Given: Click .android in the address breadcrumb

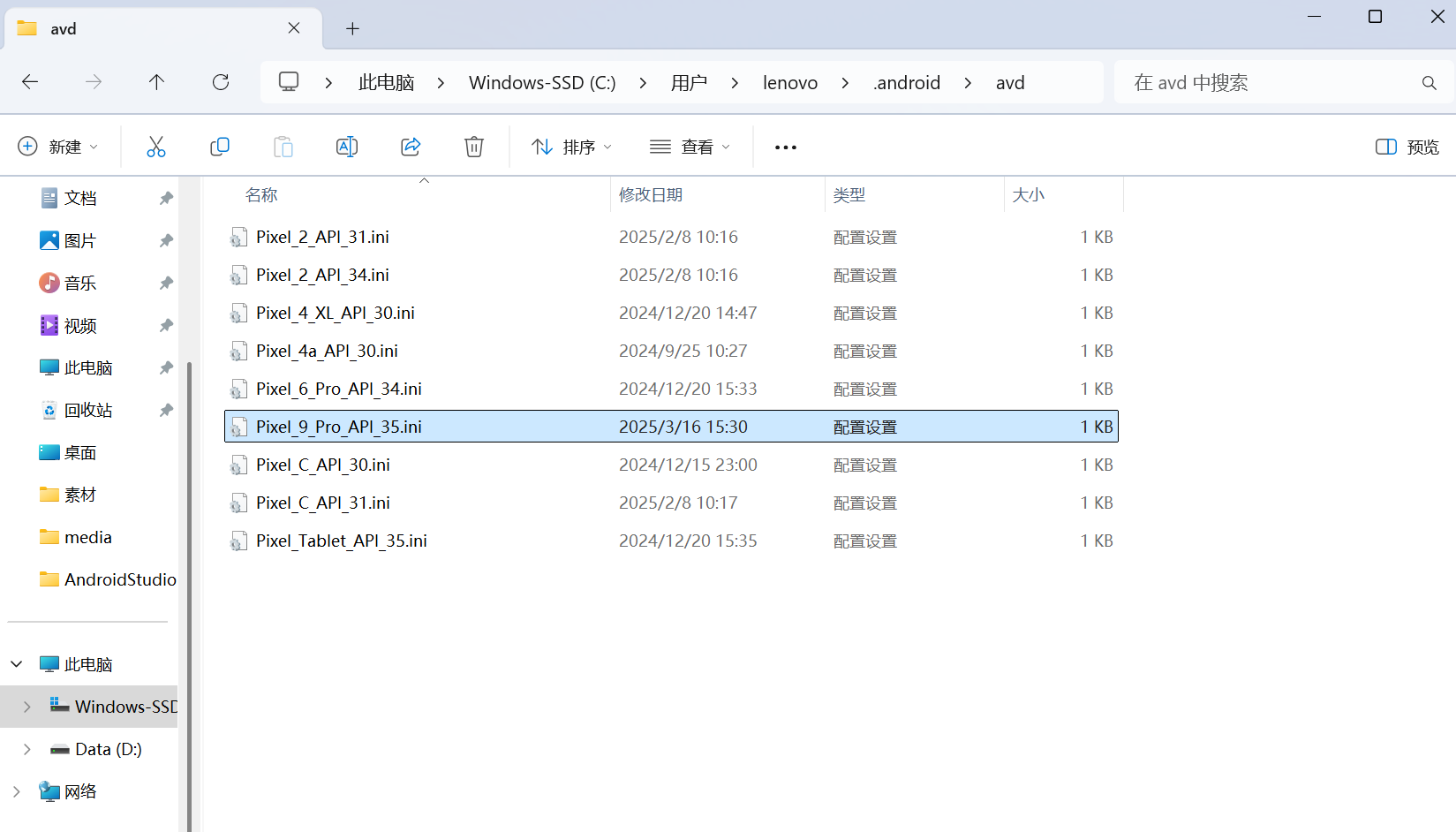Looking at the screenshot, I should point(907,83).
